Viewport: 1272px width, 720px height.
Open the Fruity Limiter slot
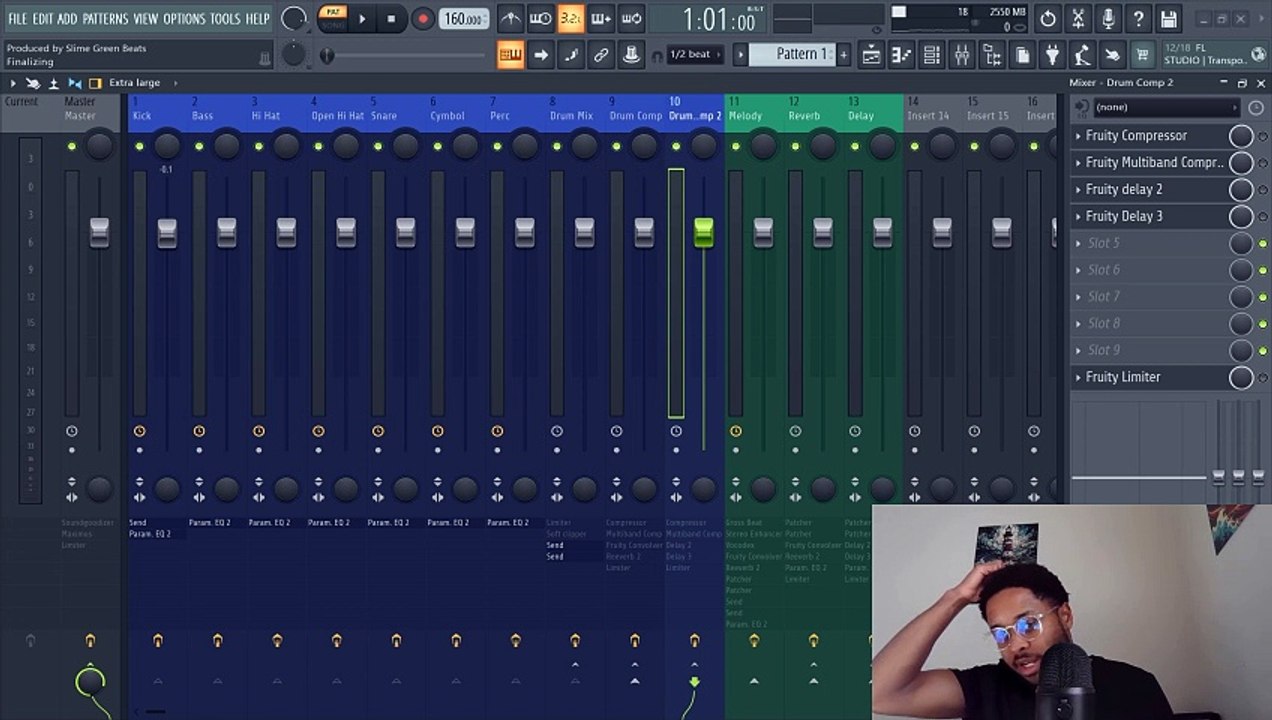pyautogui.click(x=1149, y=378)
